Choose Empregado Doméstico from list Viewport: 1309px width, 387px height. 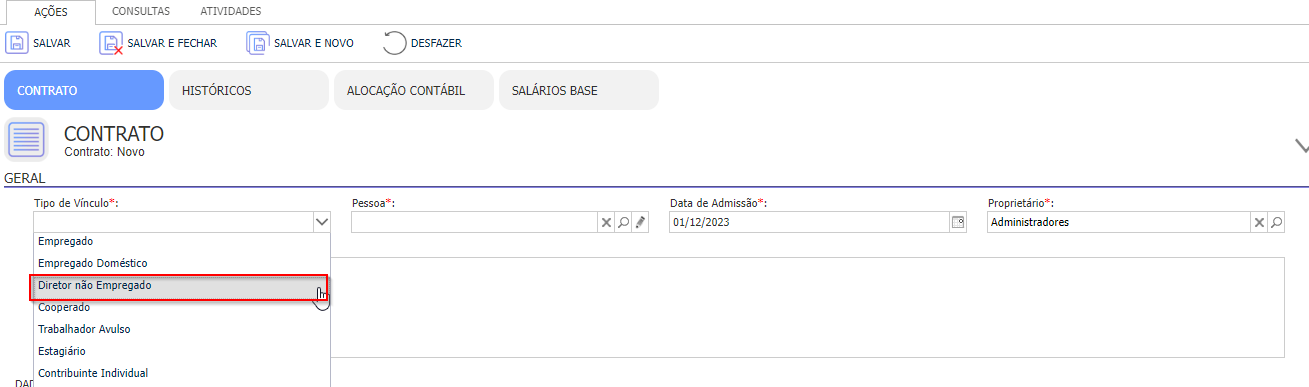click(180, 263)
